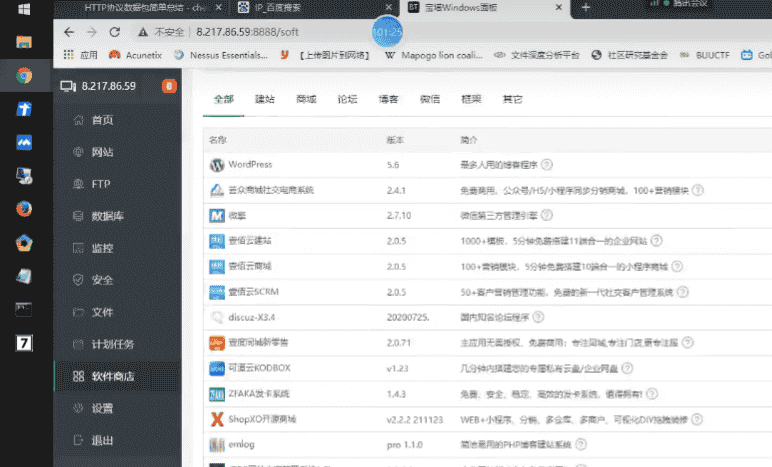
Task: Open the BUUCTF bookmark
Action: pos(705,55)
